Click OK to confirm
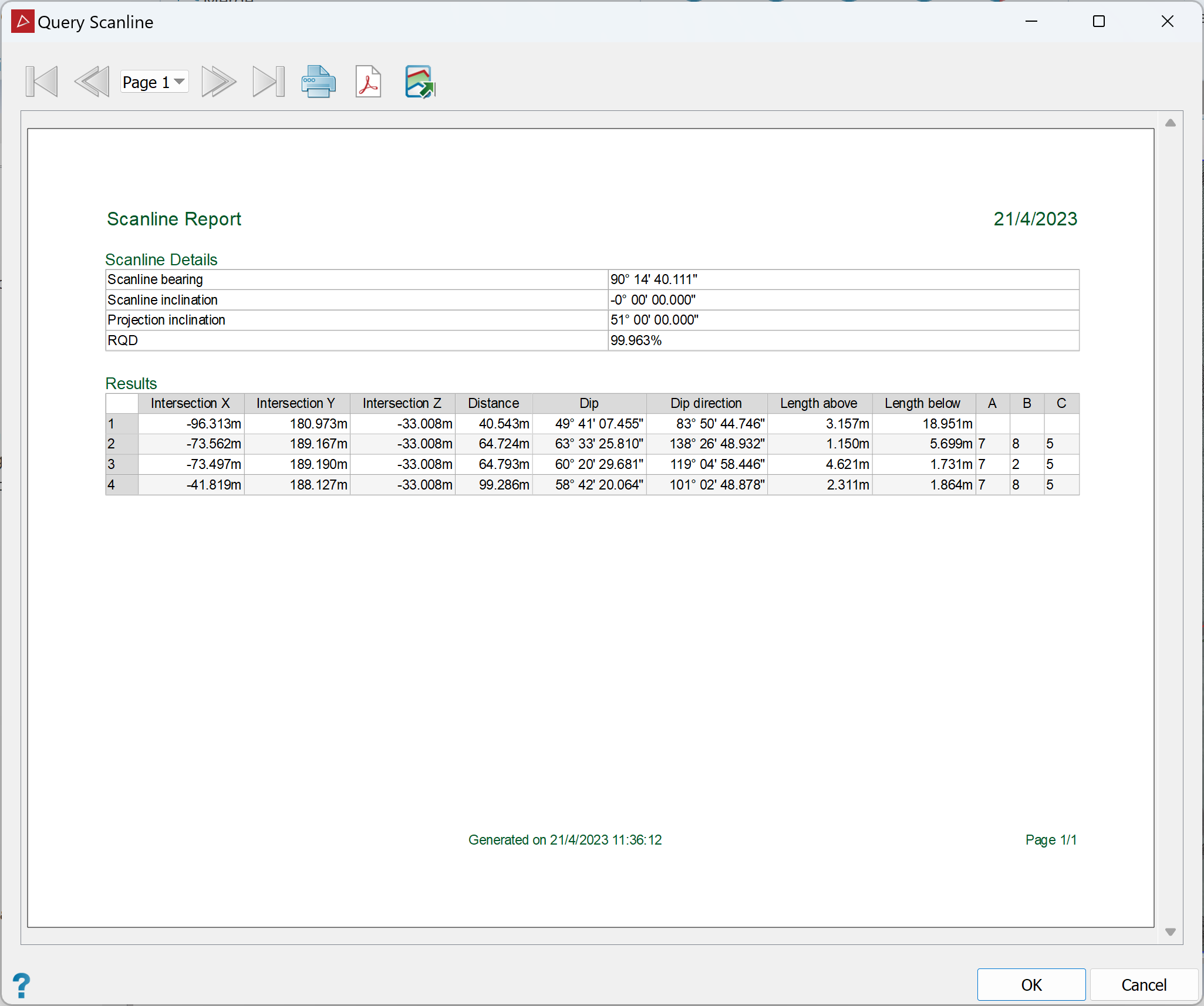The image size is (1204, 1006). click(x=1031, y=984)
